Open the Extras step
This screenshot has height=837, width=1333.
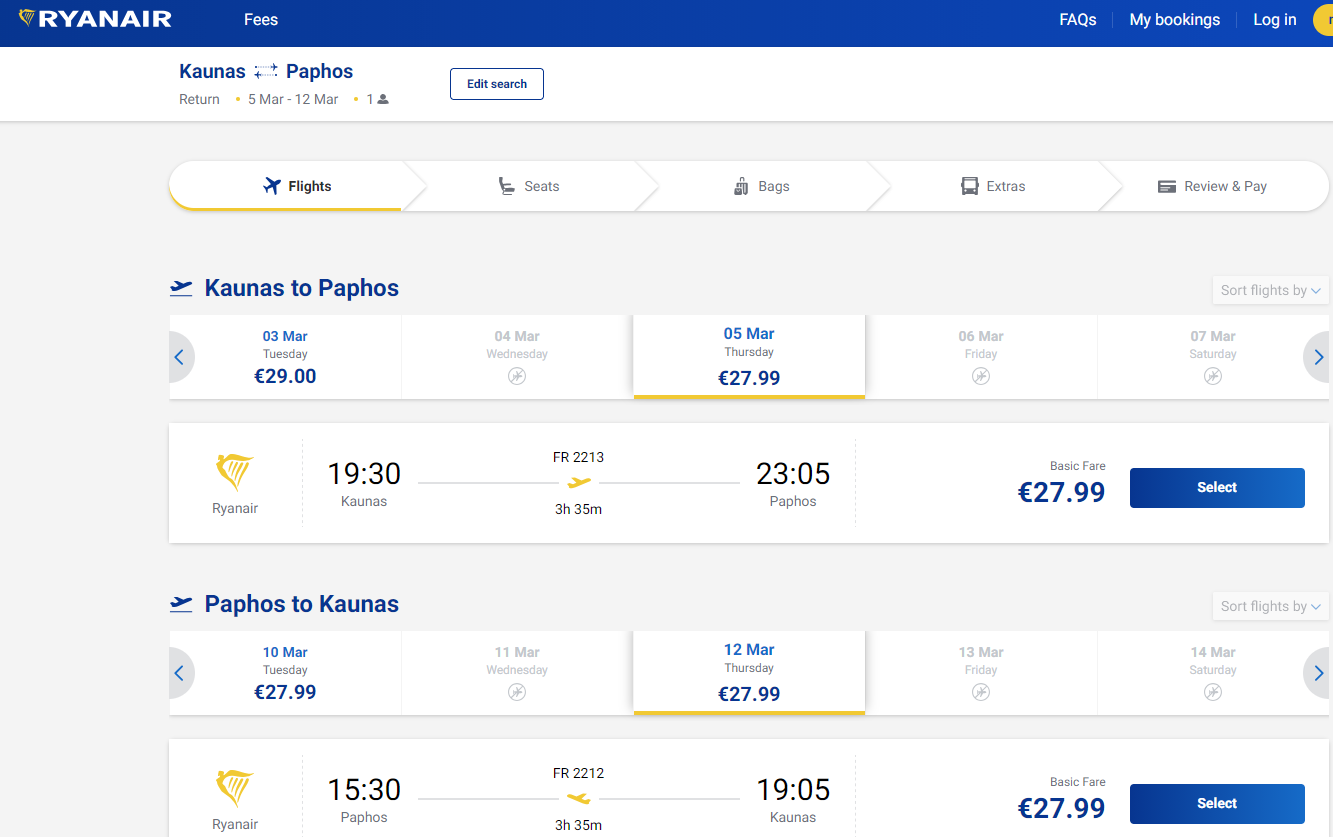[x=993, y=186]
